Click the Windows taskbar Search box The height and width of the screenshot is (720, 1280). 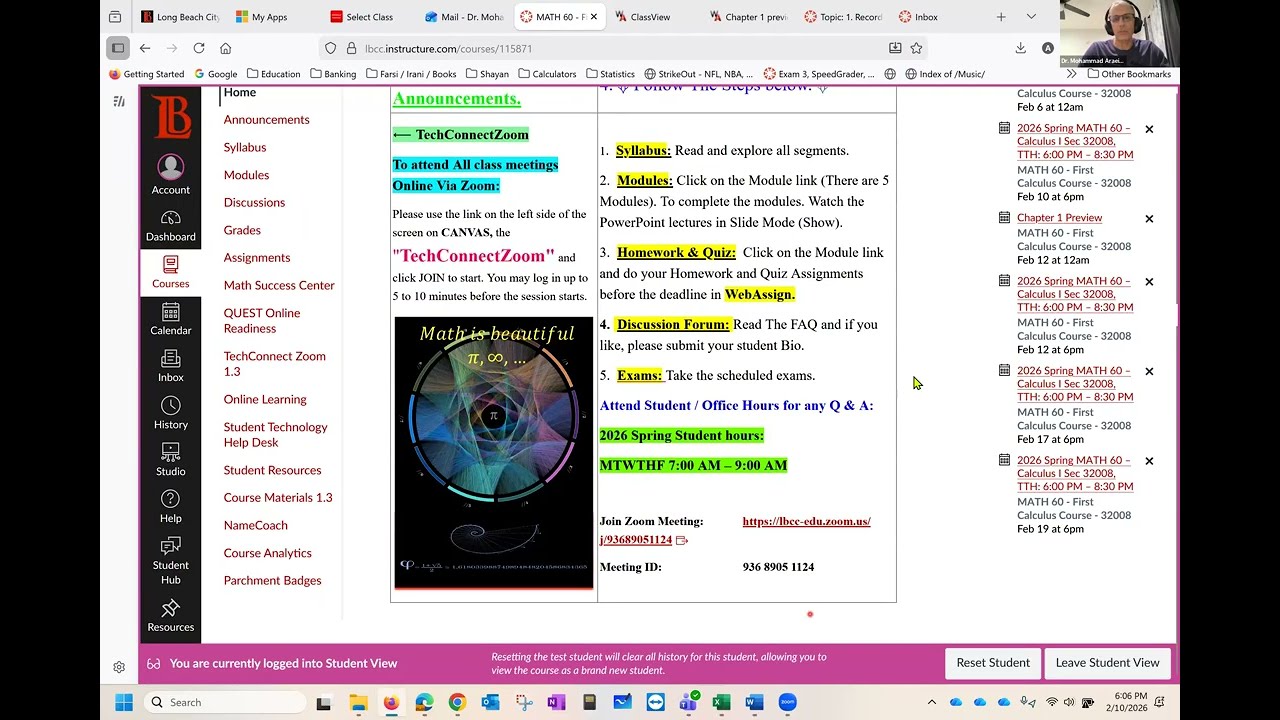click(x=223, y=703)
